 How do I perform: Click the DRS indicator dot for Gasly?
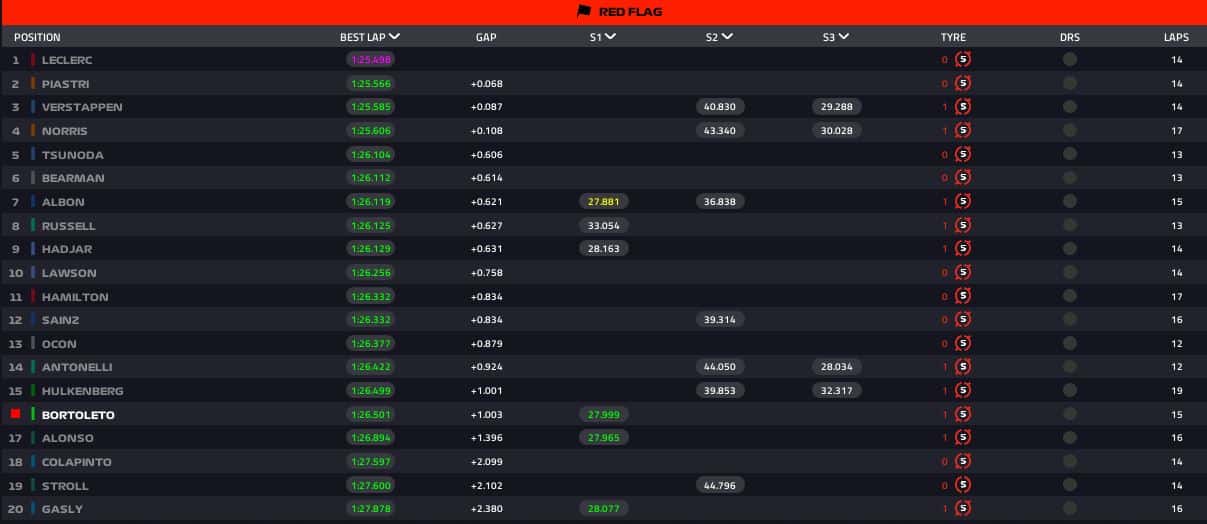point(1070,509)
